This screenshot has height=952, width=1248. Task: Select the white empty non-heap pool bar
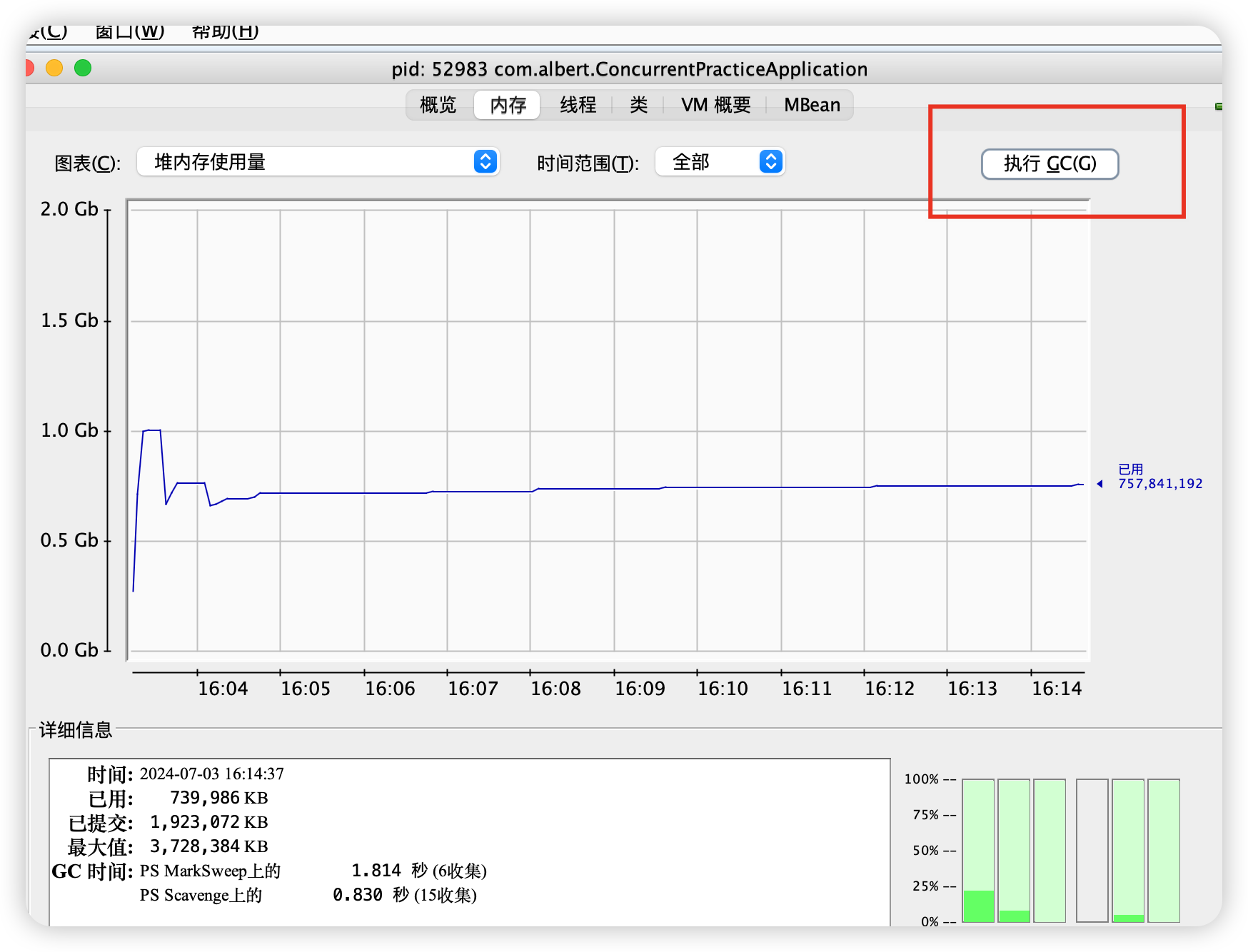click(x=1092, y=850)
